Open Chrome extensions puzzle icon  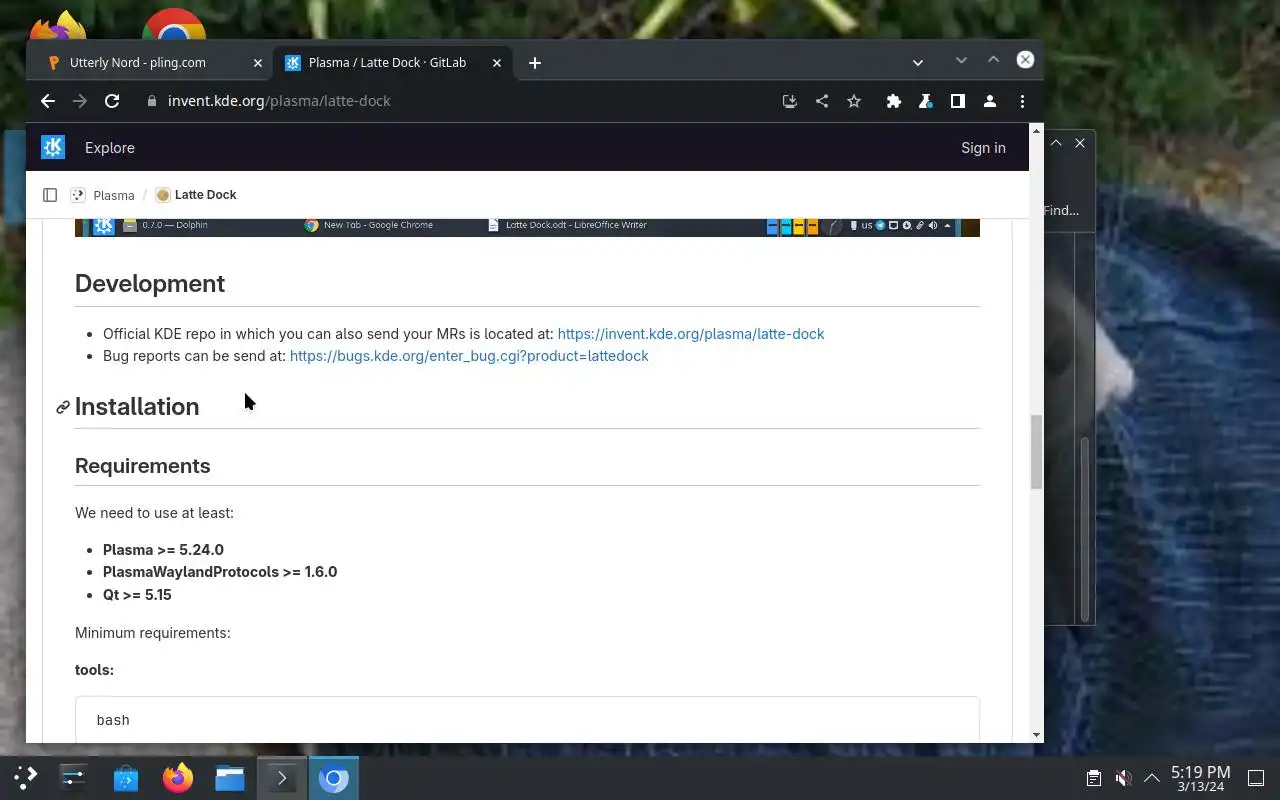(894, 101)
